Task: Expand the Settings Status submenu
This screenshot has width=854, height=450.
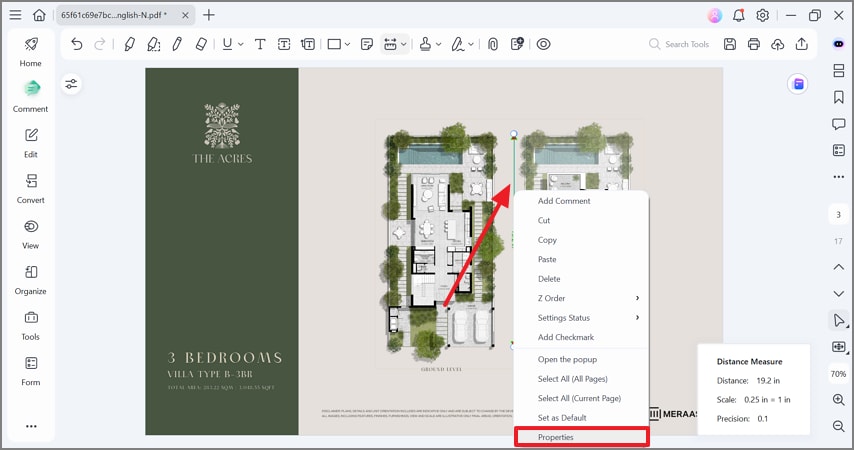Action: pos(581,318)
